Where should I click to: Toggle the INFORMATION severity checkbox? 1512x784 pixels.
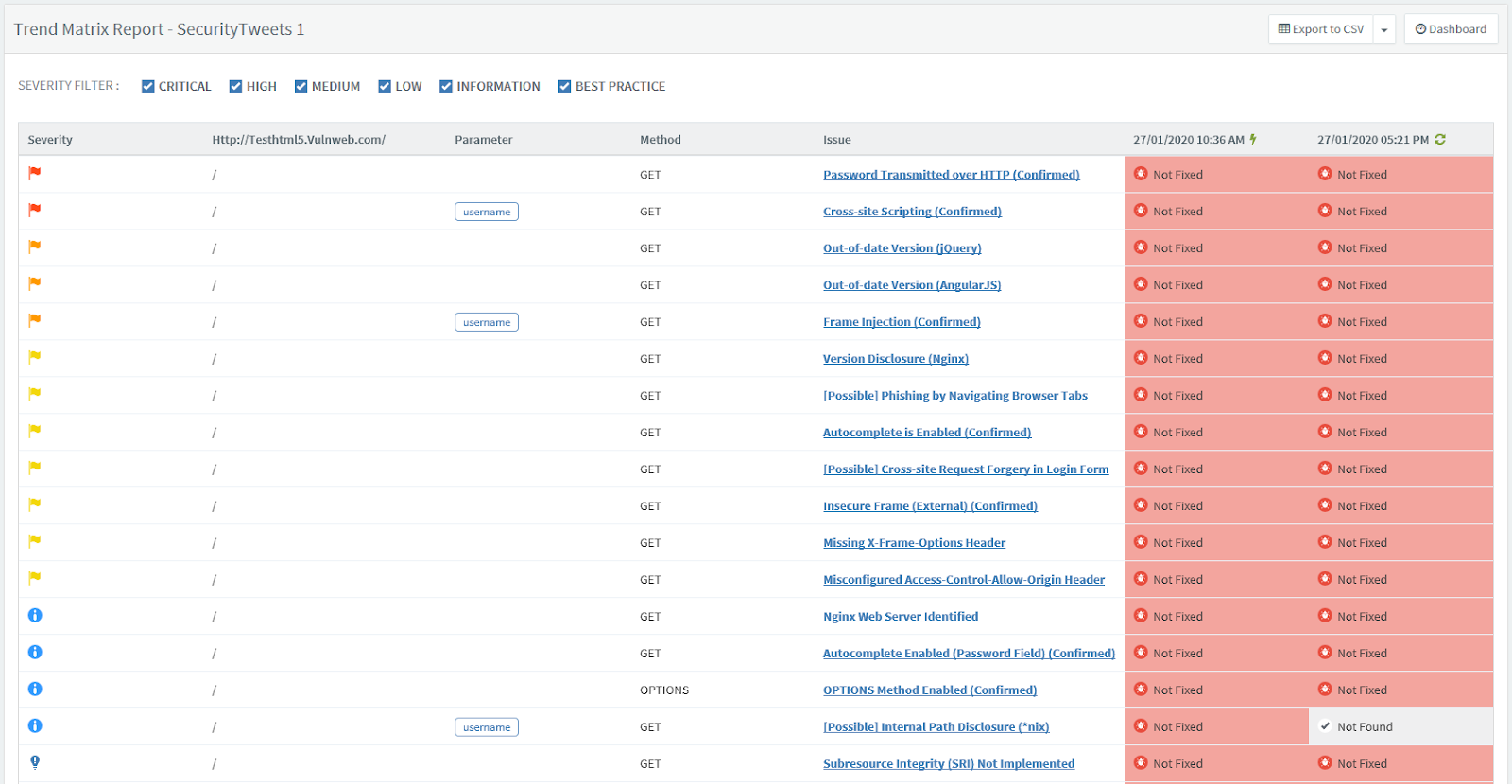tap(446, 86)
